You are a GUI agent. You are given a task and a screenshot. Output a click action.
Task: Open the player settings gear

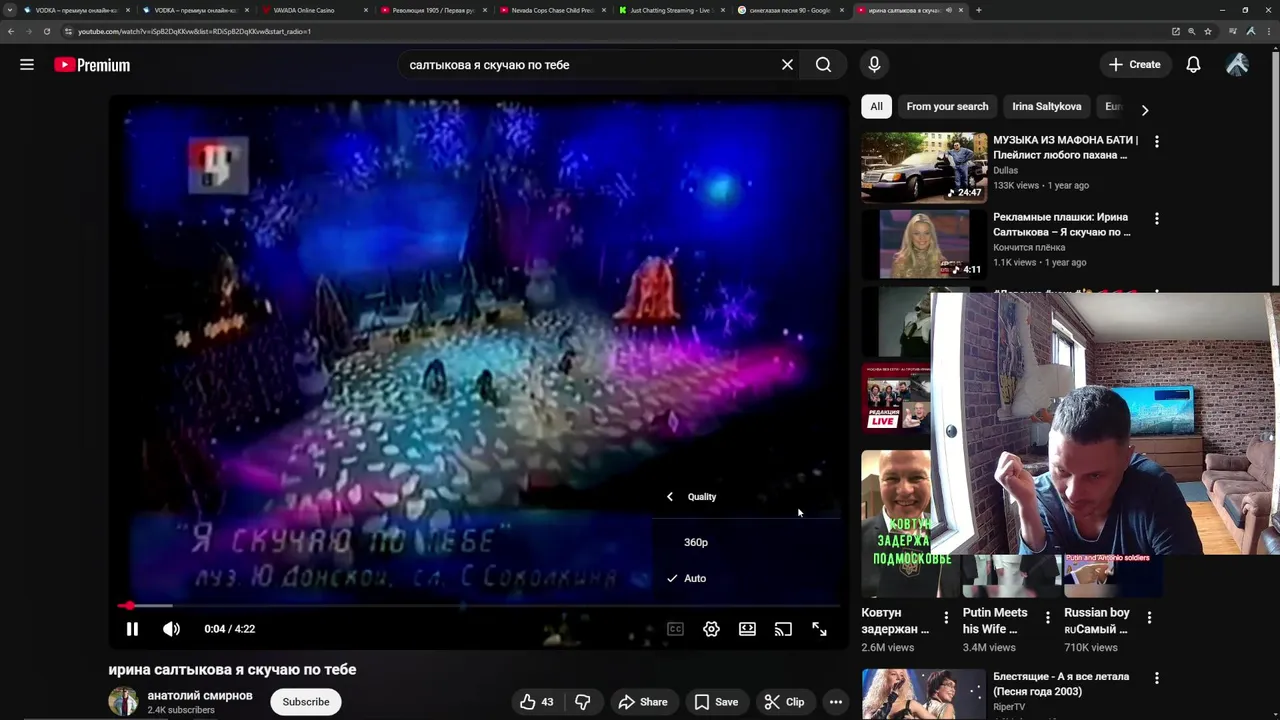(x=711, y=629)
